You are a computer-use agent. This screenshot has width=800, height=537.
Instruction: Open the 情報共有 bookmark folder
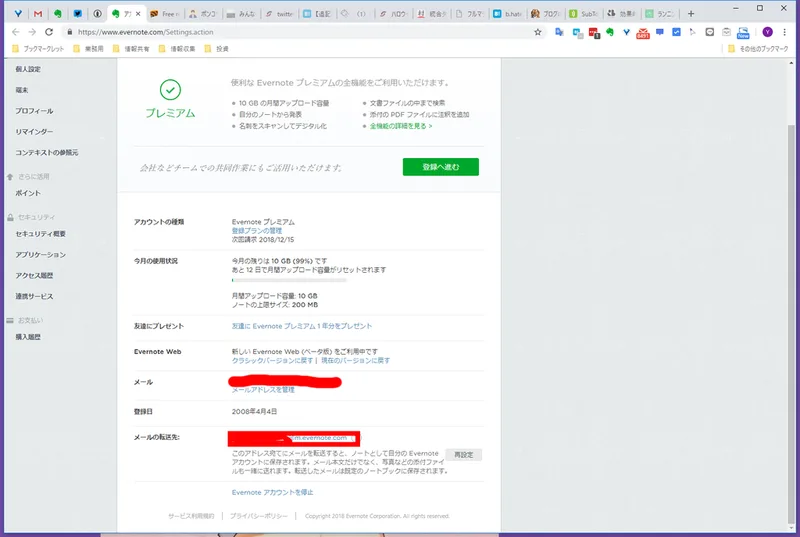(x=131, y=49)
